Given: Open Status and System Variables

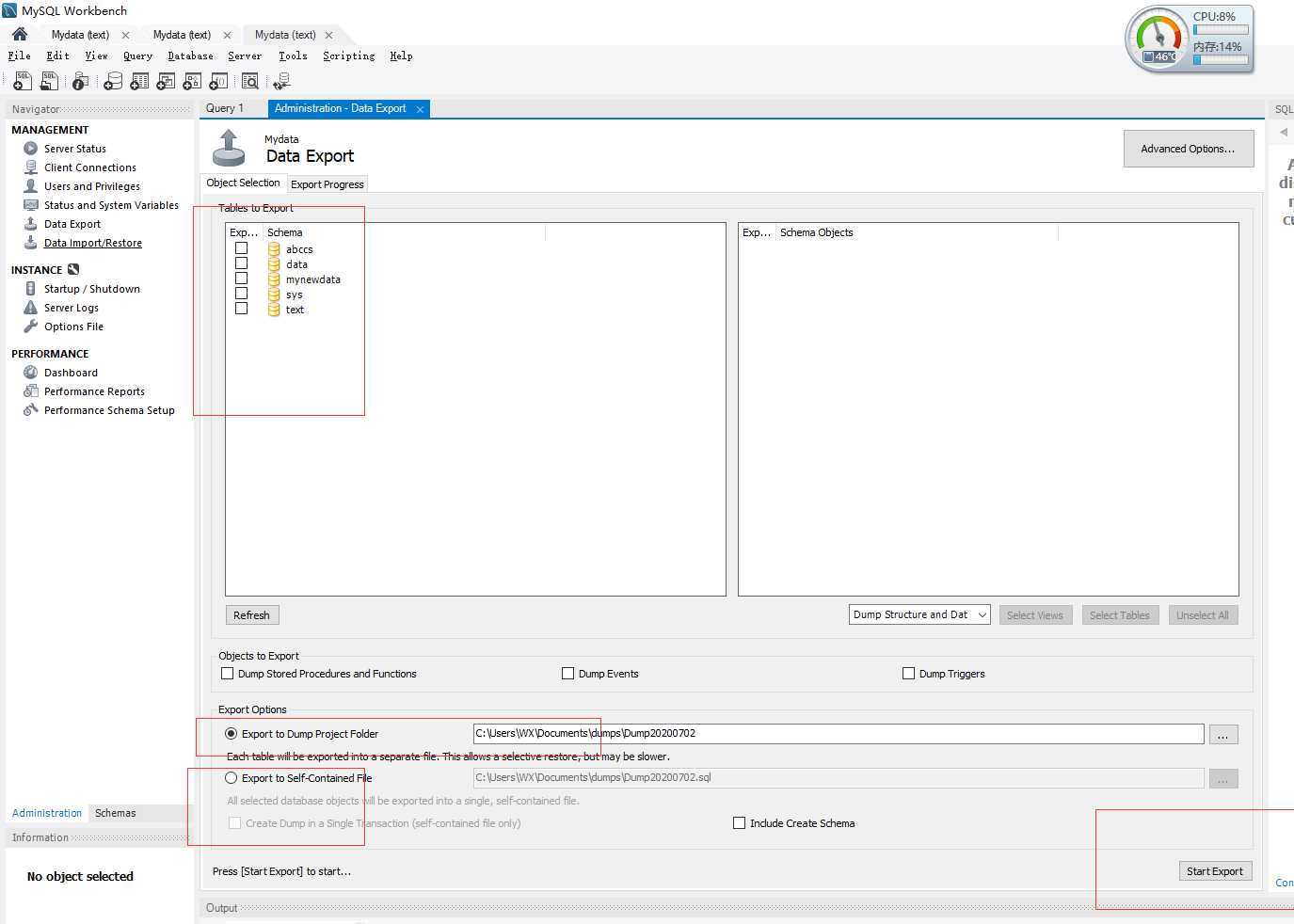Looking at the screenshot, I should click(x=111, y=205).
